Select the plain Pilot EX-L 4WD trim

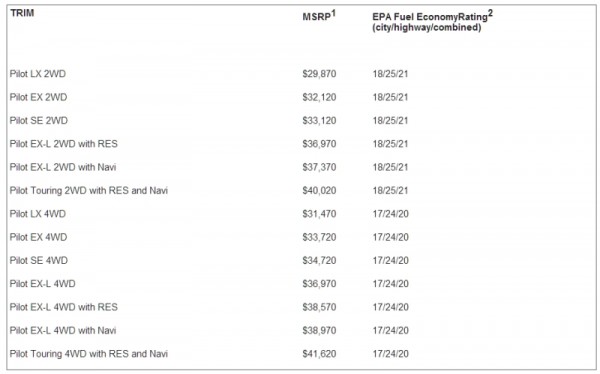[x=42, y=284]
